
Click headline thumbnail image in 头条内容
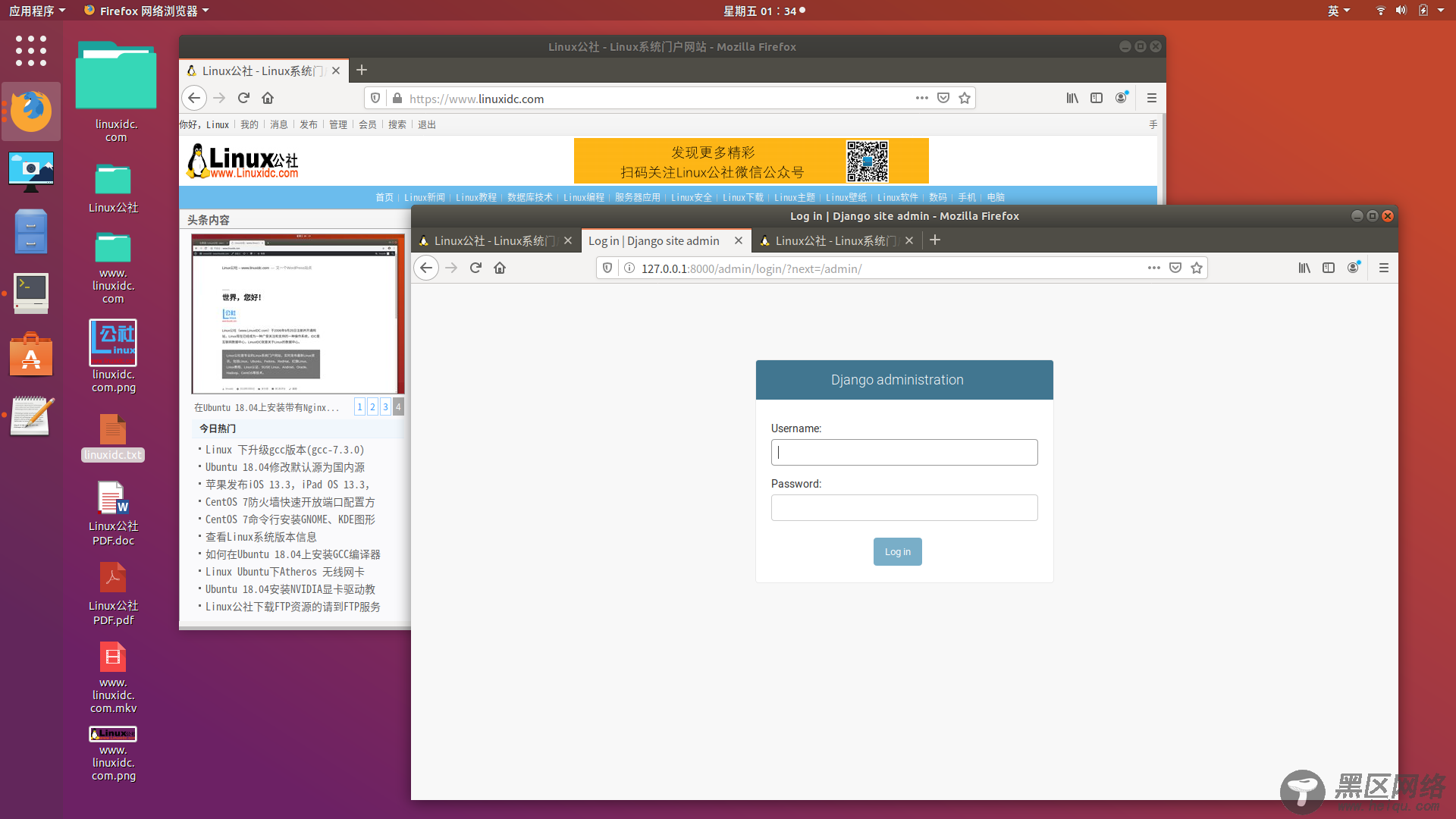(297, 314)
